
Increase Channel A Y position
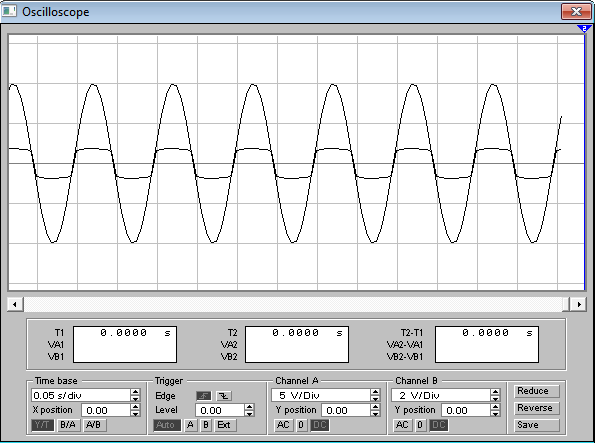(x=375, y=407)
